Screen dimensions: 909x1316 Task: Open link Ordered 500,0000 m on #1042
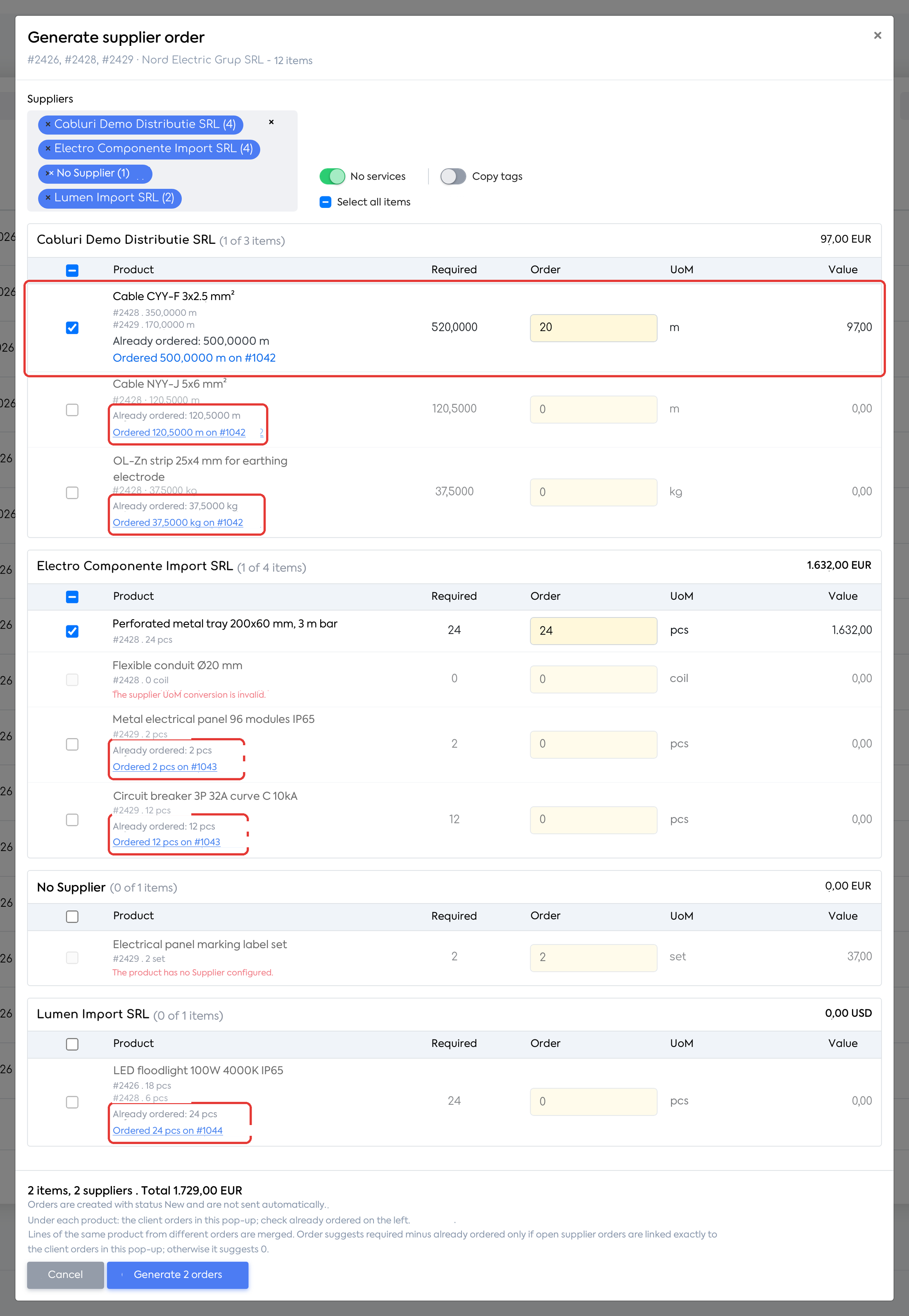point(194,358)
